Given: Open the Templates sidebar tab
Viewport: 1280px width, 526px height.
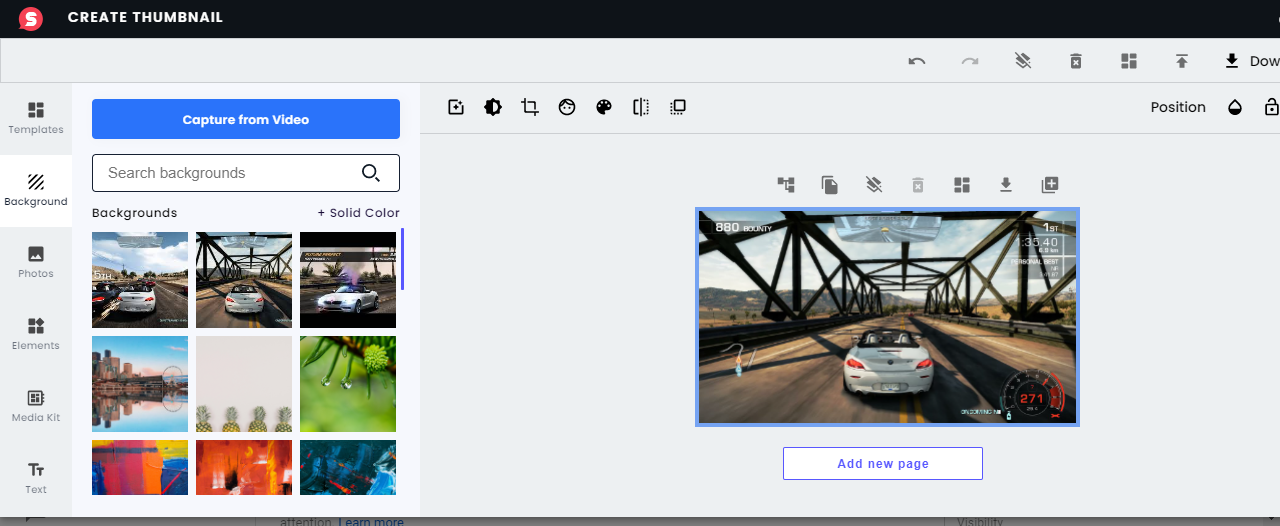Looking at the screenshot, I should (x=36, y=118).
